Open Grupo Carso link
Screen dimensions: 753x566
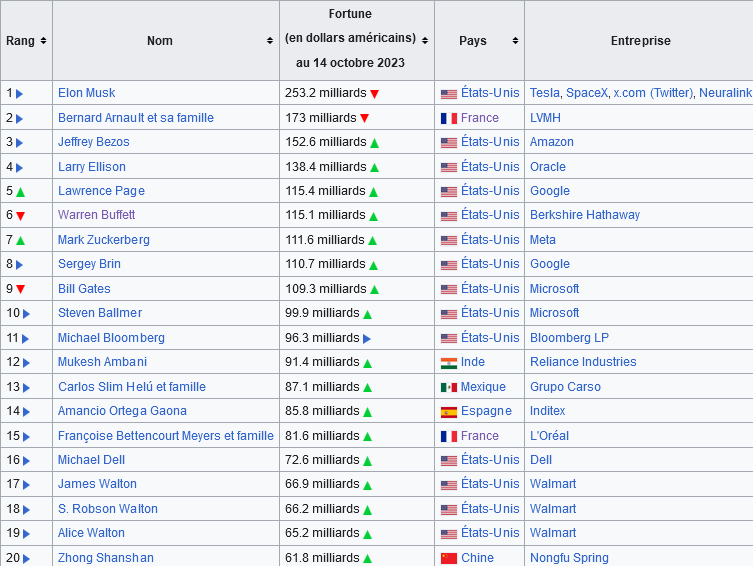(565, 386)
